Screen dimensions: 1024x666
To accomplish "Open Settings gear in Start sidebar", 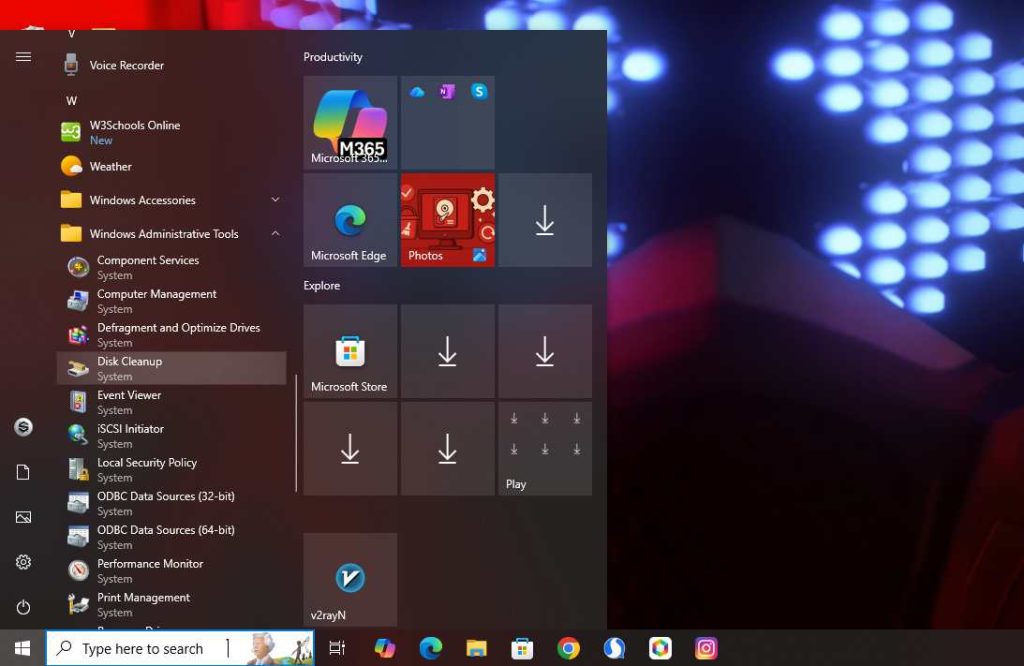I will [x=24, y=562].
